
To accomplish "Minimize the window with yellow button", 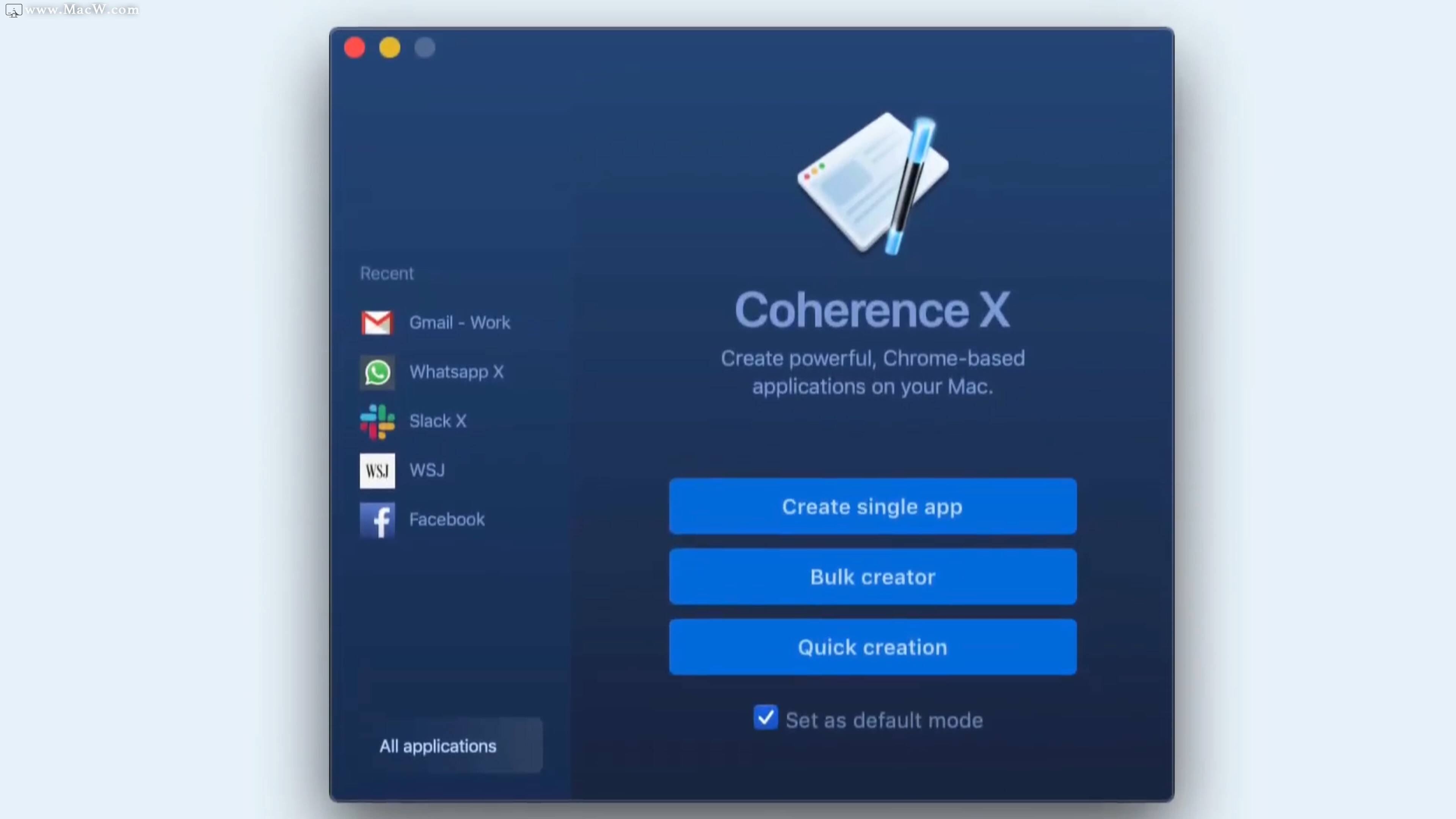I will [389, 47].
